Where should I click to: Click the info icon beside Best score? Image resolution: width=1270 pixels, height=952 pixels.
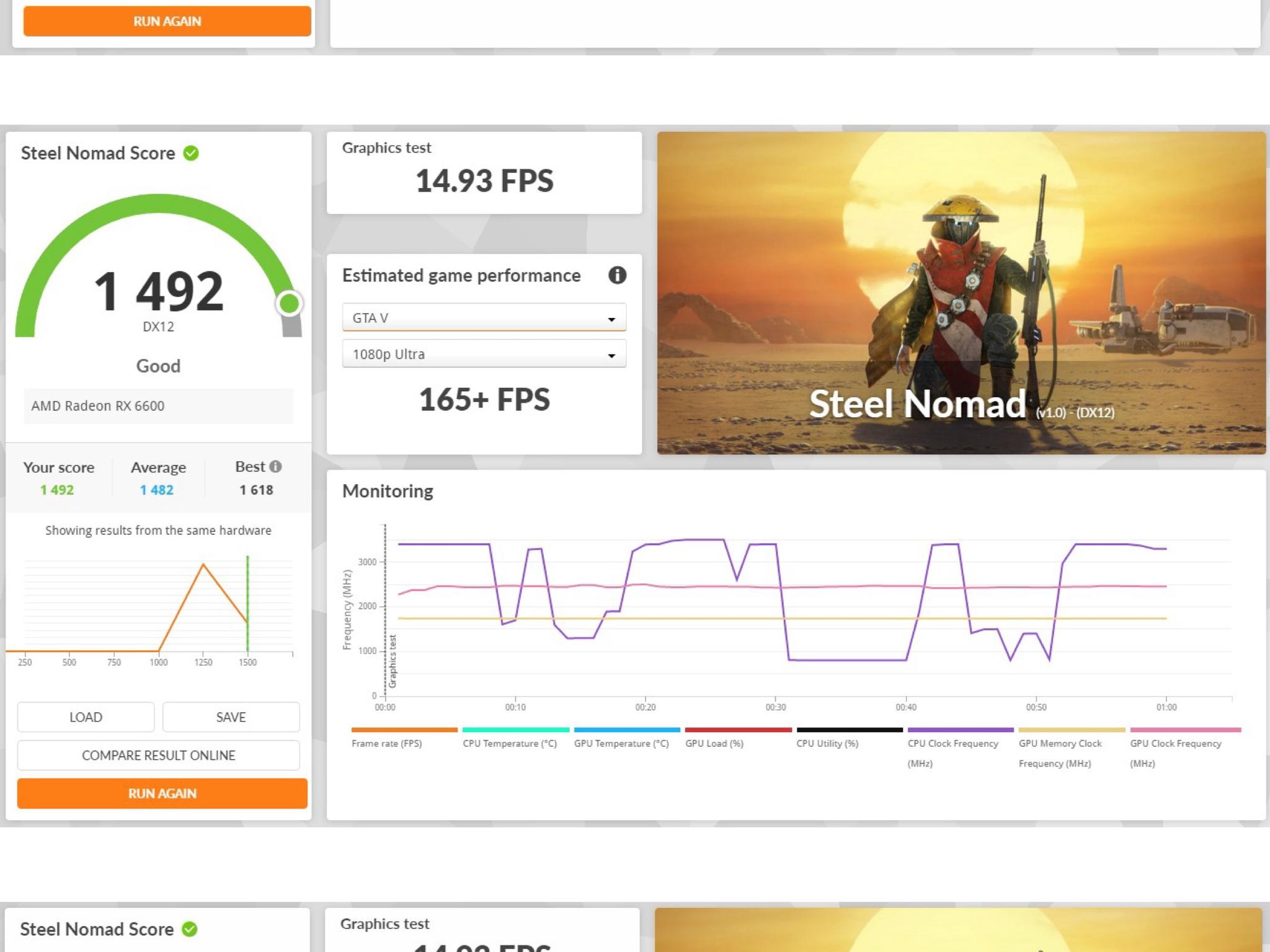pyautogui.click(x=276, y=467)
